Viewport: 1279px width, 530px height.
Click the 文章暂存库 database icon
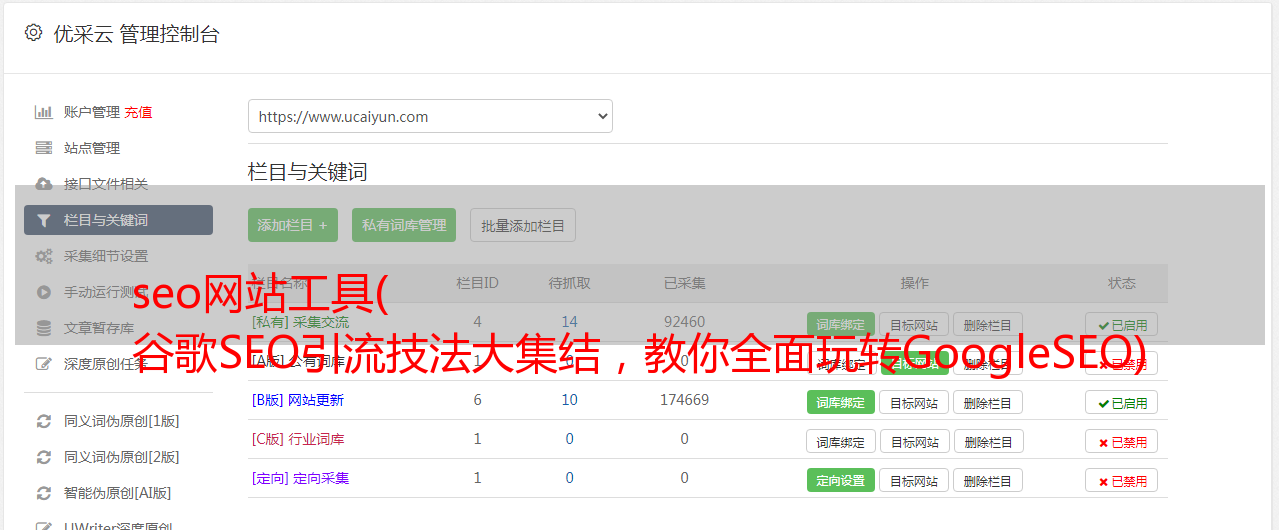tap(43, 328)
